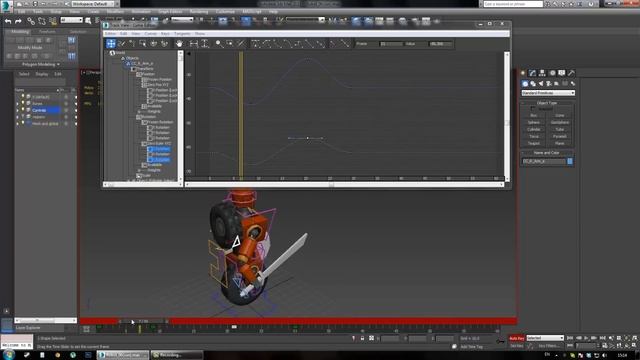Click the Undo arrow in main toolbar
The image size is (640, 360).
pos(8,21)
